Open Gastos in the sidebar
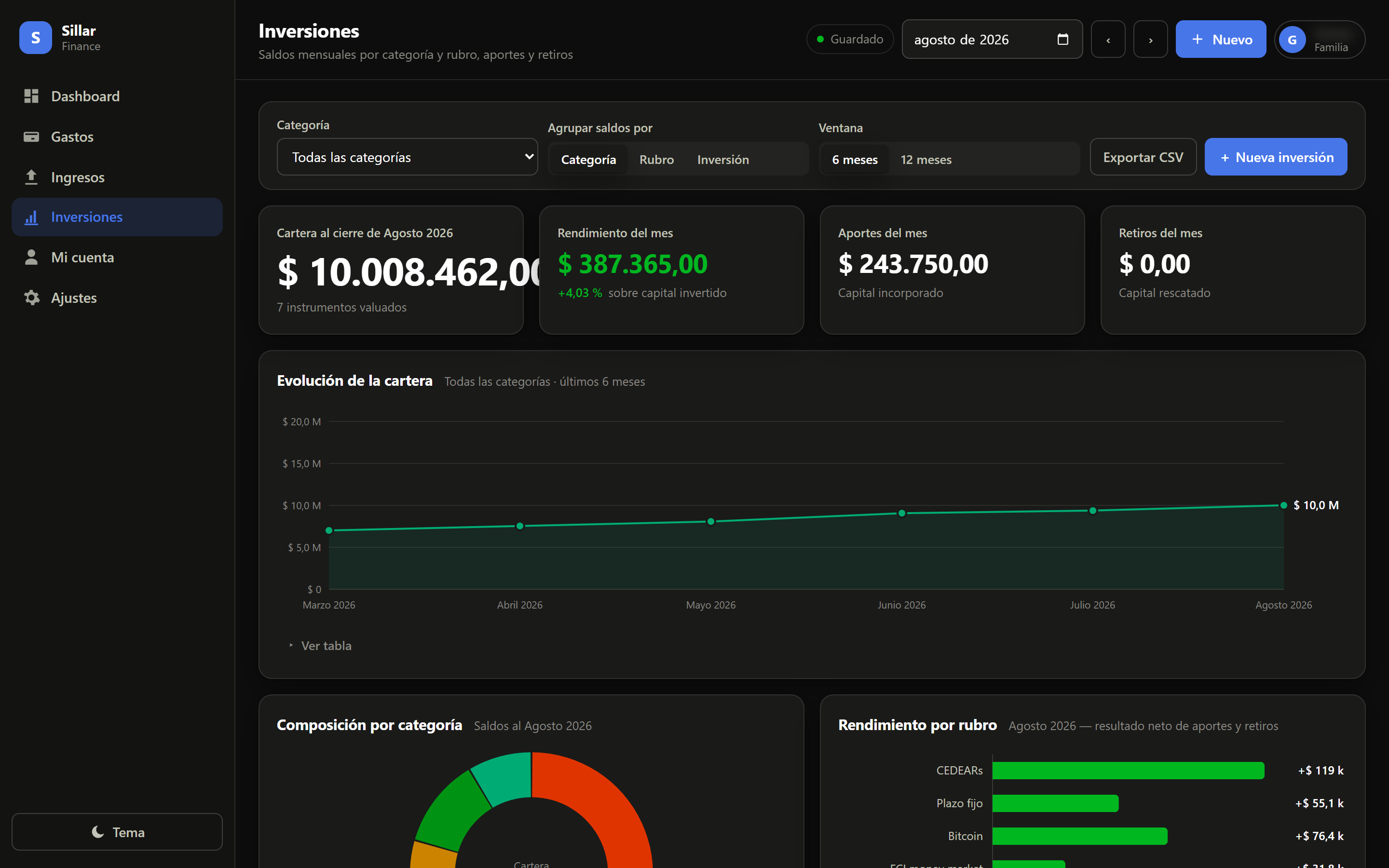1389x868 pixels. pos(117,136)
